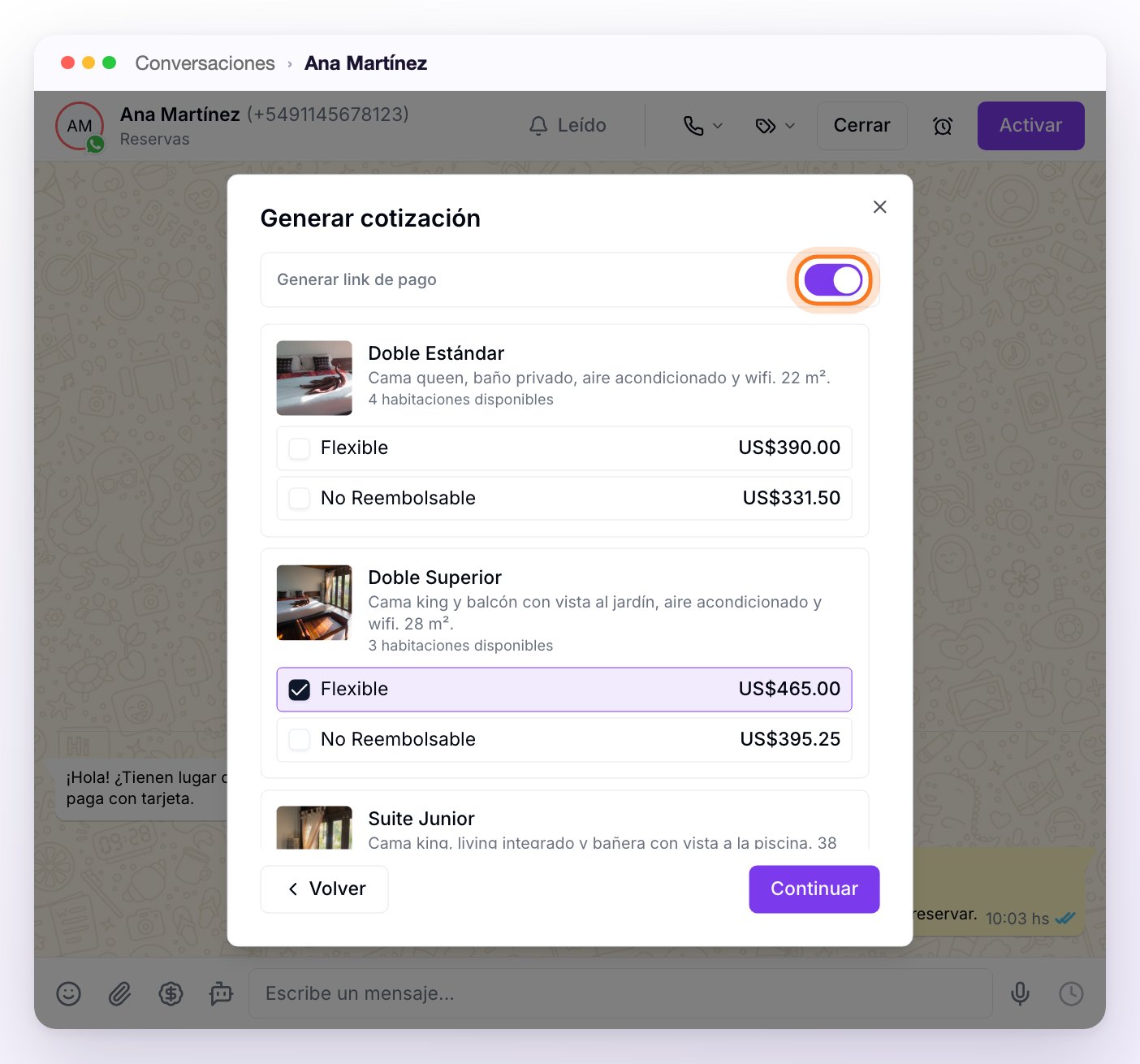1140x1064 pixels.
Task: Click the paperclip attachment icon
Action: [119, 993]
